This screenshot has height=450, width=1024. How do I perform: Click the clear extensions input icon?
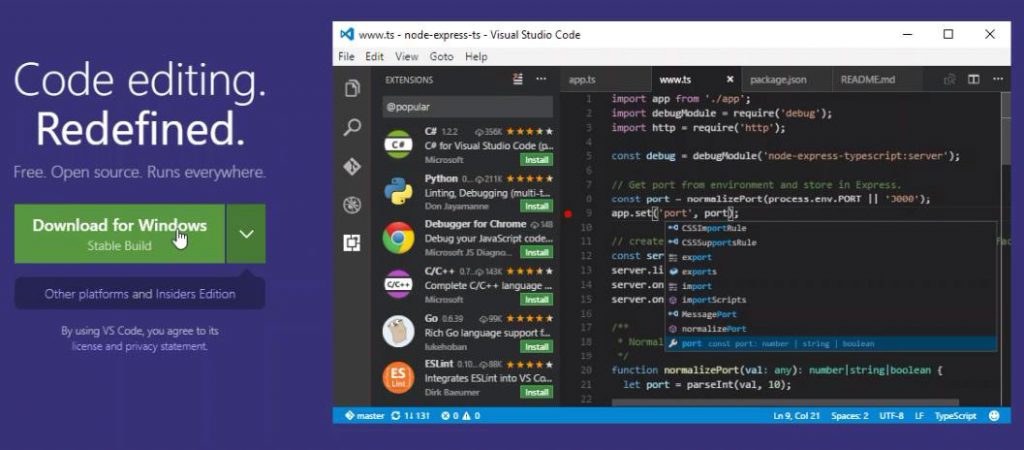click(x=518, y=80)
